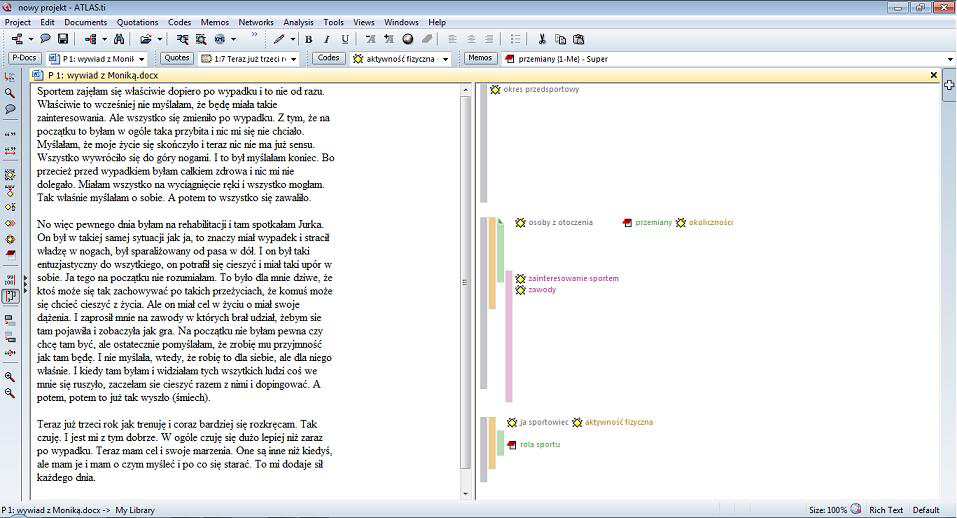Open the dropdown arrow beside the open folder icon

click(x=160, y=39)
